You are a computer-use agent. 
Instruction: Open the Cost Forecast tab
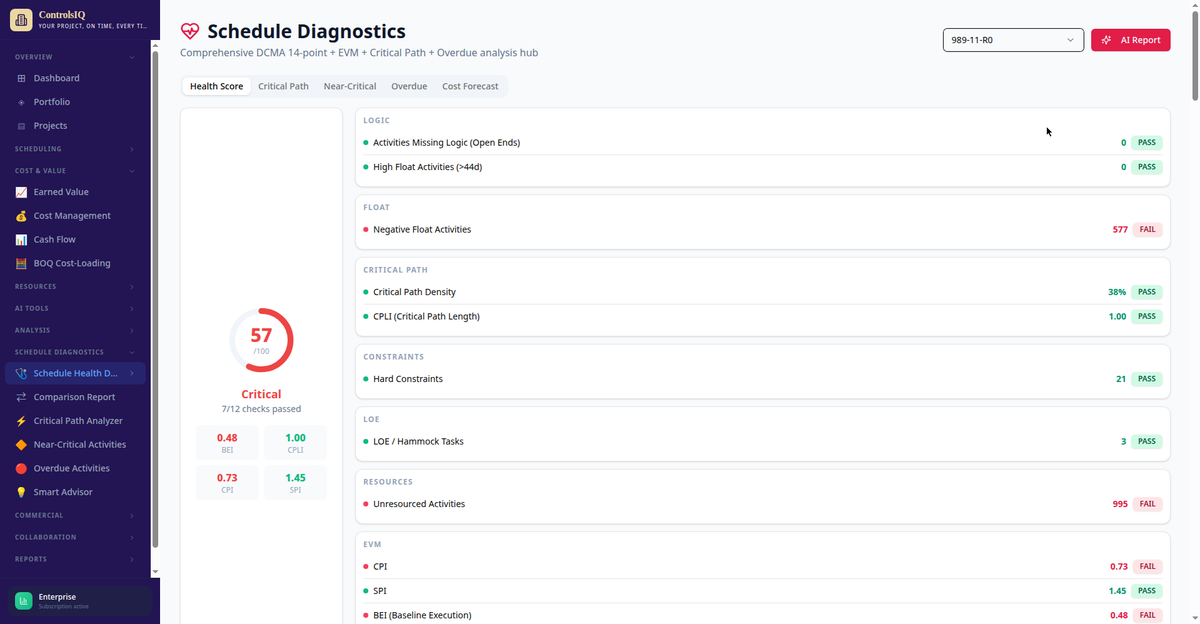(x=470, y=87)
